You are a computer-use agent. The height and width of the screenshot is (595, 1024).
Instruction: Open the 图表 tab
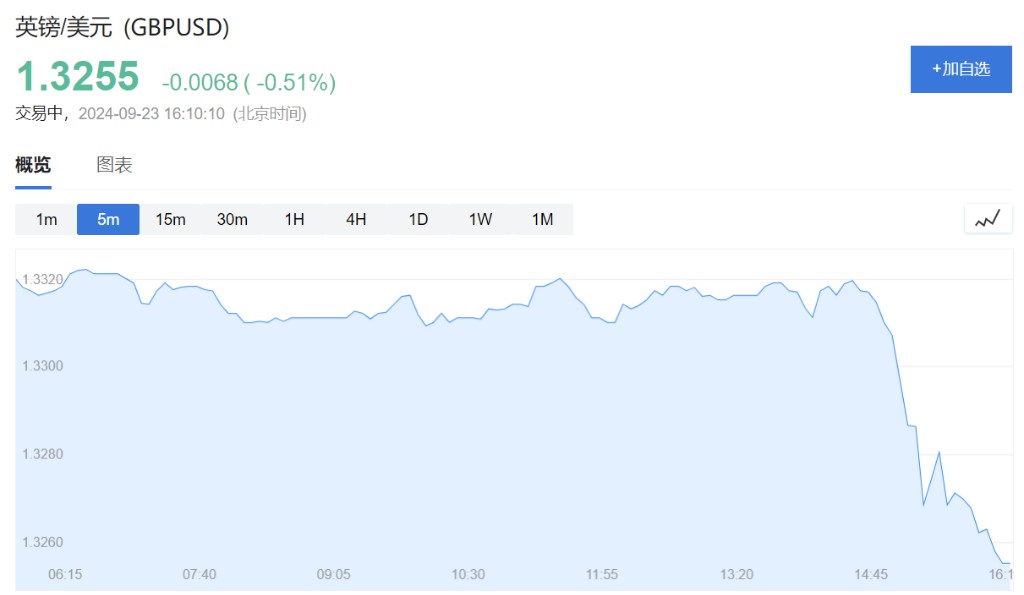[x=114, y=165]
